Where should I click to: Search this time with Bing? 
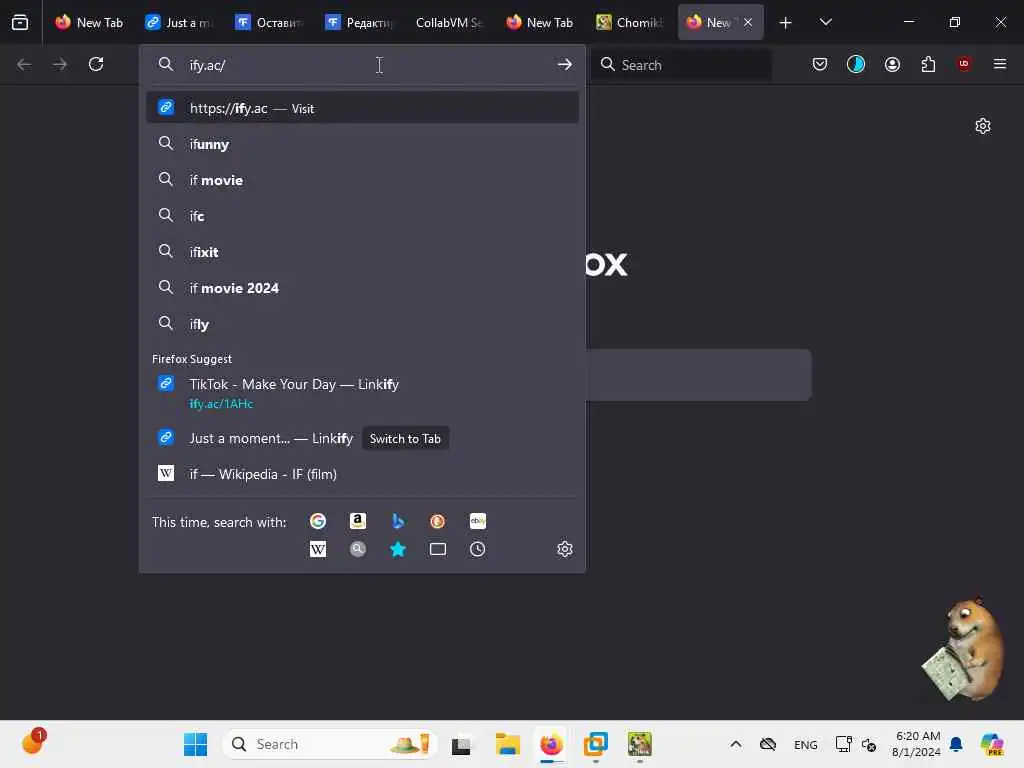pos(398,521)
